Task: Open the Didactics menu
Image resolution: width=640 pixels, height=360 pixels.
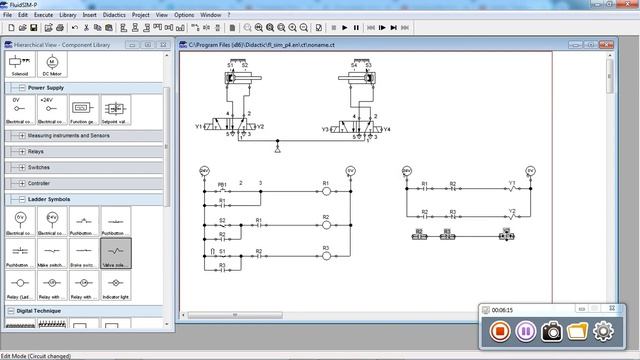Action: [x=114, y=15]
